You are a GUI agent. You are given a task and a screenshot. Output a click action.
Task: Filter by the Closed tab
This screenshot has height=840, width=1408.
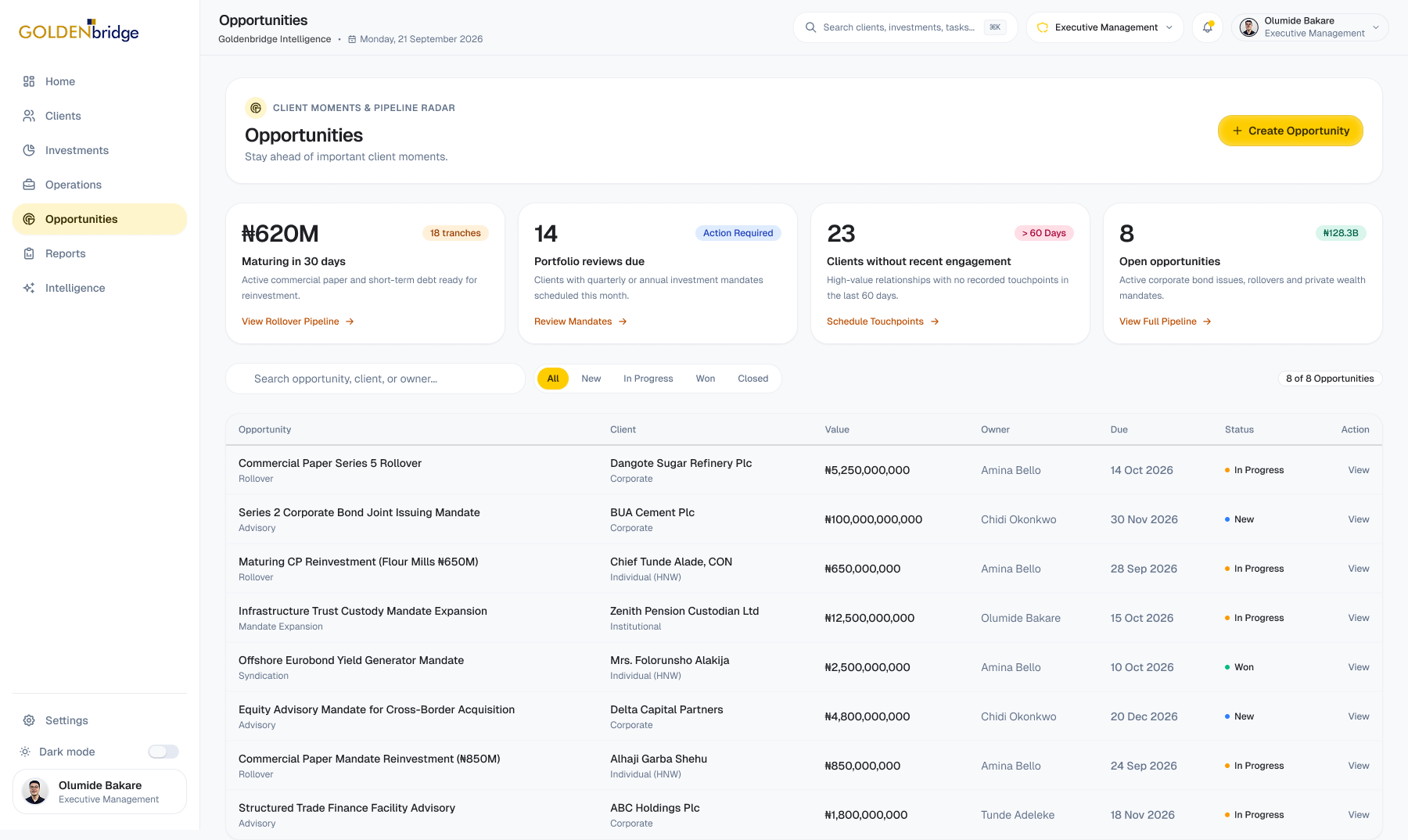click(752, 379)
